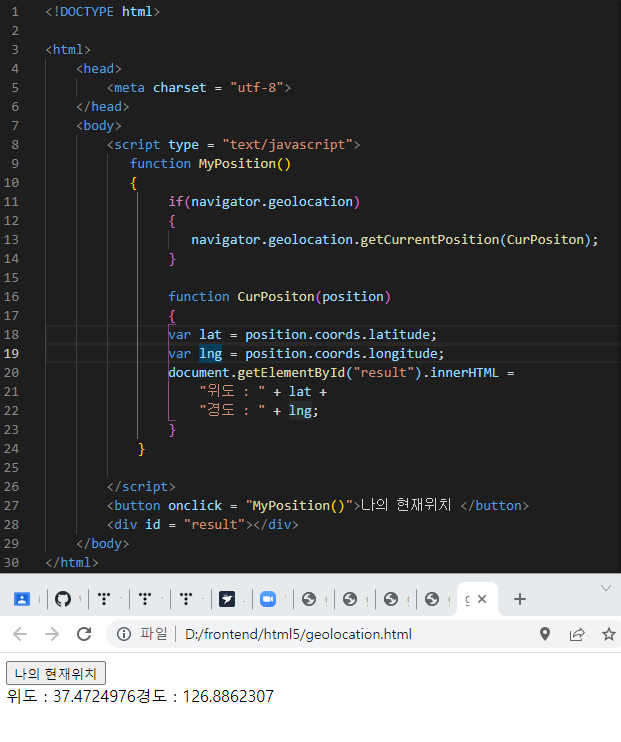The height and width of the screenshot is (742, 621).
Task: Click the "위도 : " string in code
Action: (232, 391)
